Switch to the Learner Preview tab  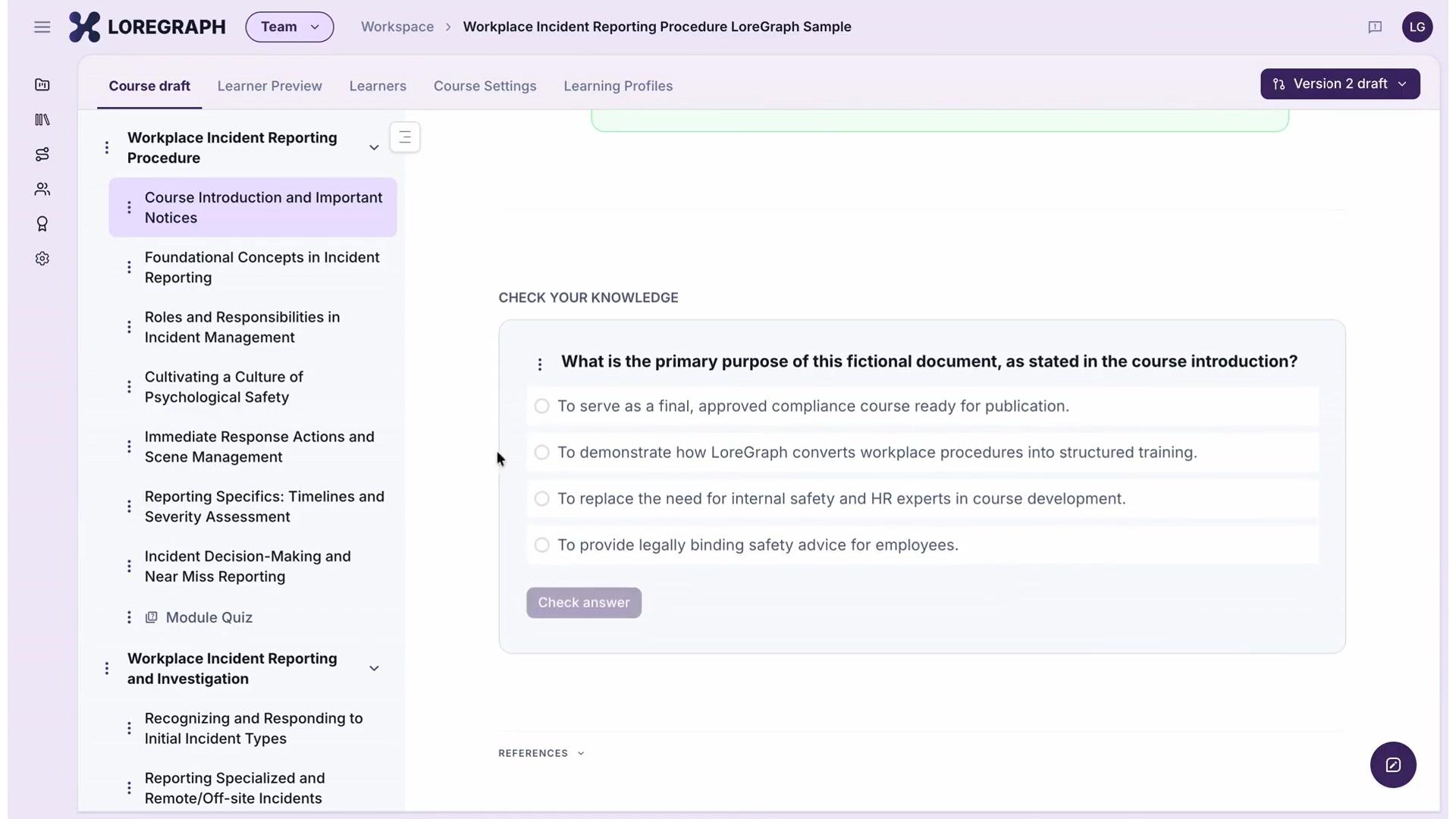tap(269, 86)
